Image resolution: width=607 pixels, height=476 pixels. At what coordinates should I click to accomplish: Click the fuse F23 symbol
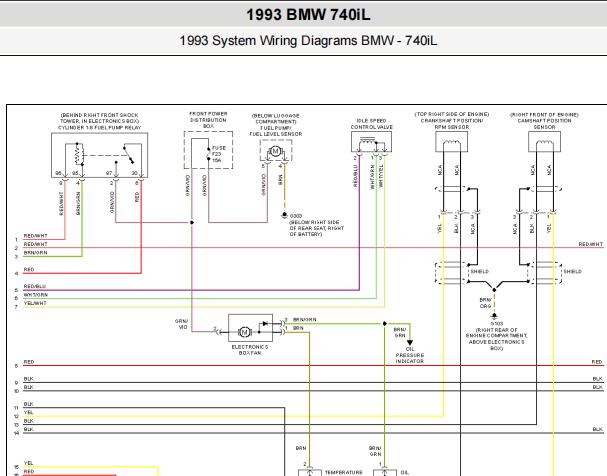tap(209, 153)
